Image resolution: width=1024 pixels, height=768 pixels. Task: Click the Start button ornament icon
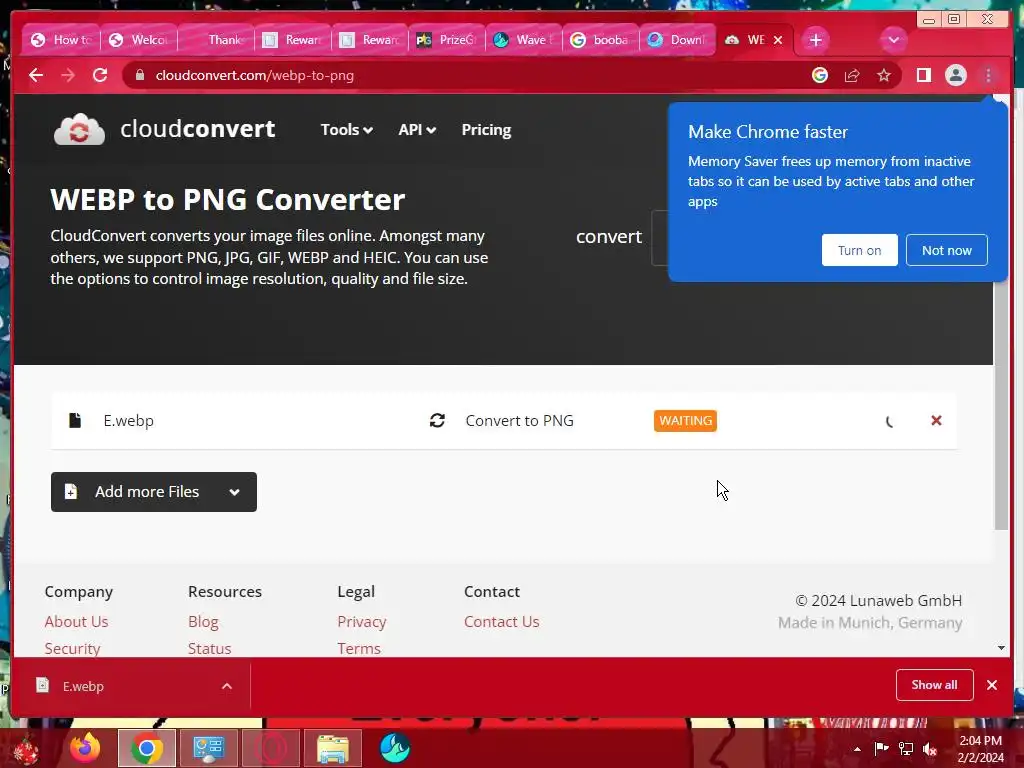click(26, 748)
